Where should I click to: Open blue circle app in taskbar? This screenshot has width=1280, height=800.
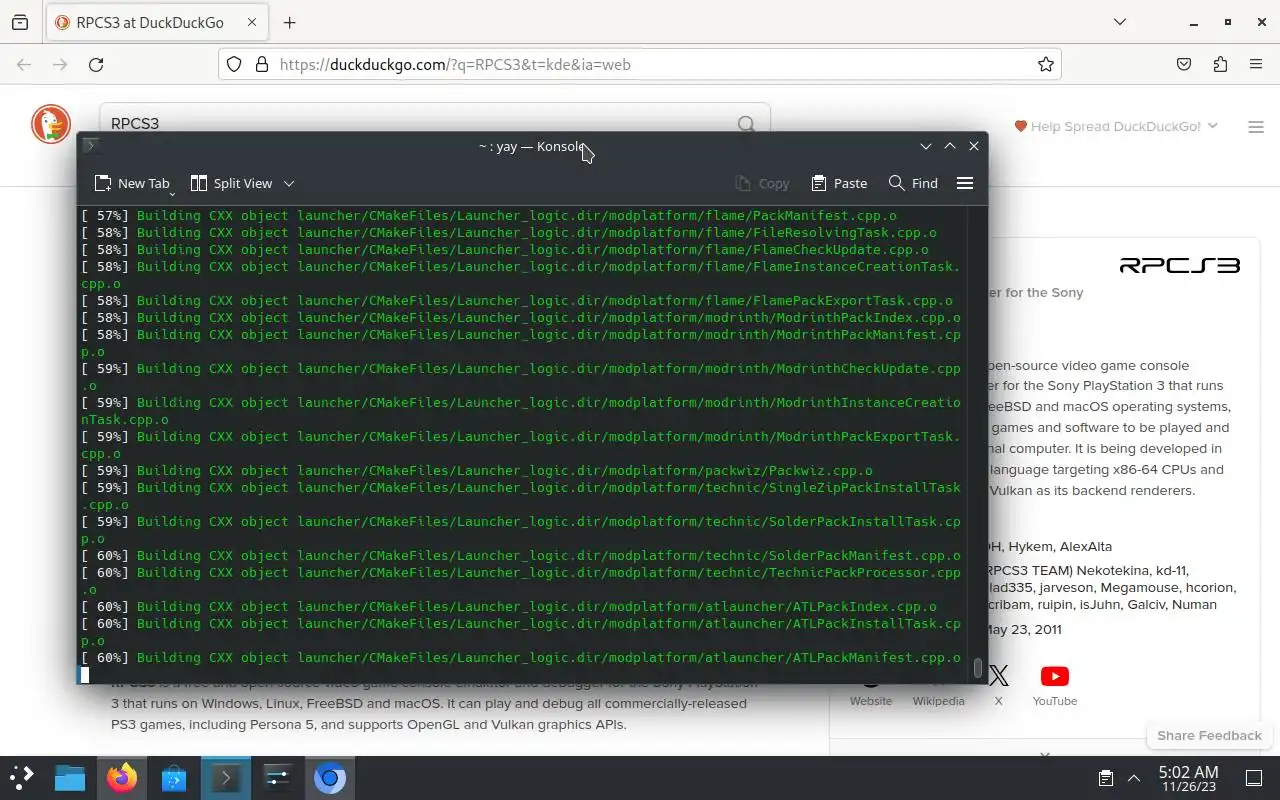coord(330,777)
